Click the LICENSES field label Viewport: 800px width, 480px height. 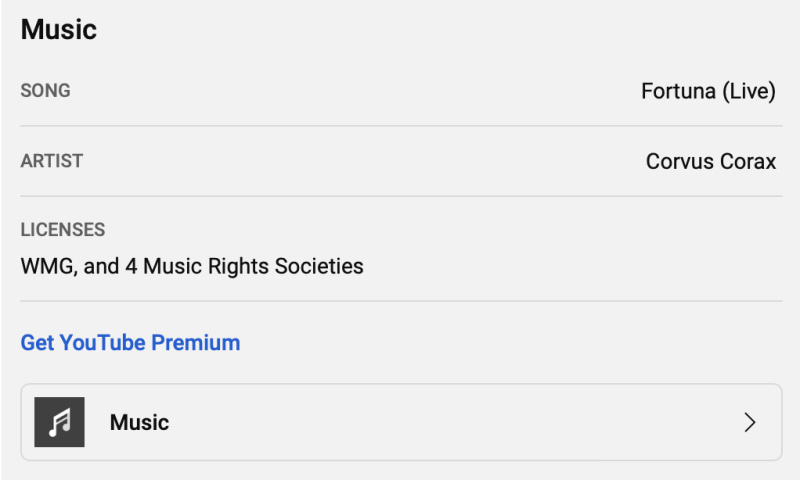(62, 230)
